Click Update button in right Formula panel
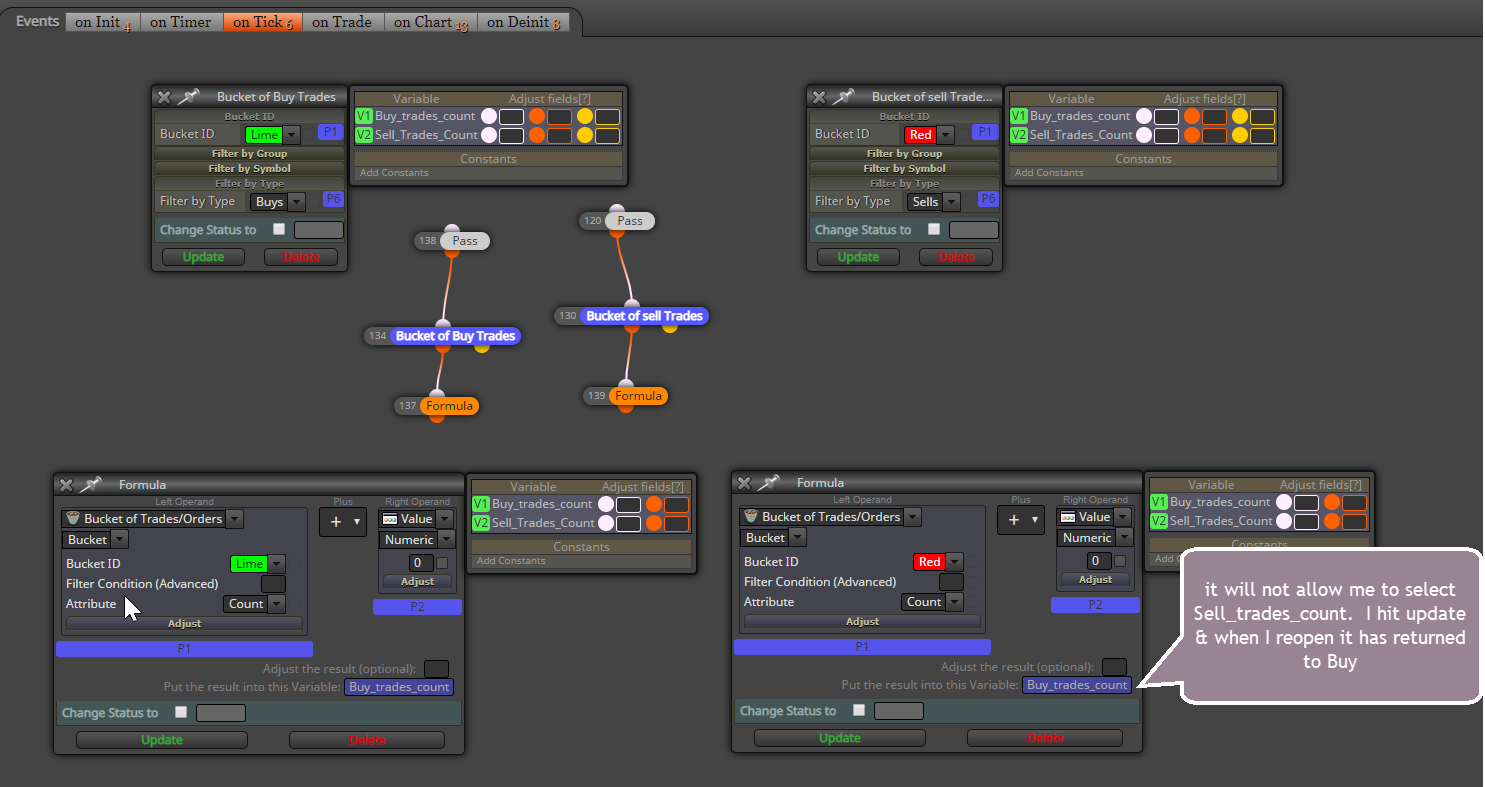 tap(840, 738)
